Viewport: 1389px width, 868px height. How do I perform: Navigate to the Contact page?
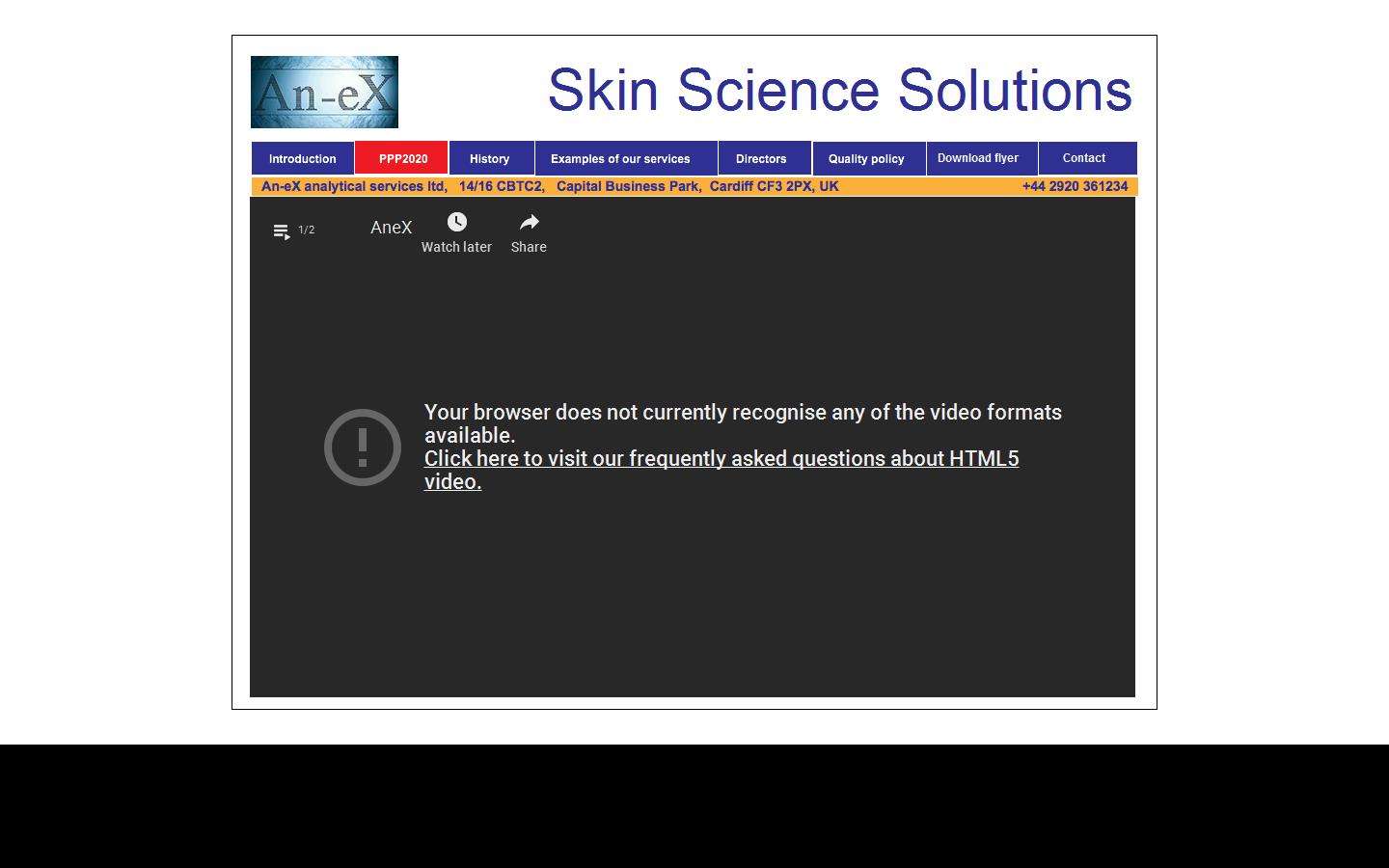point(1084,158)
